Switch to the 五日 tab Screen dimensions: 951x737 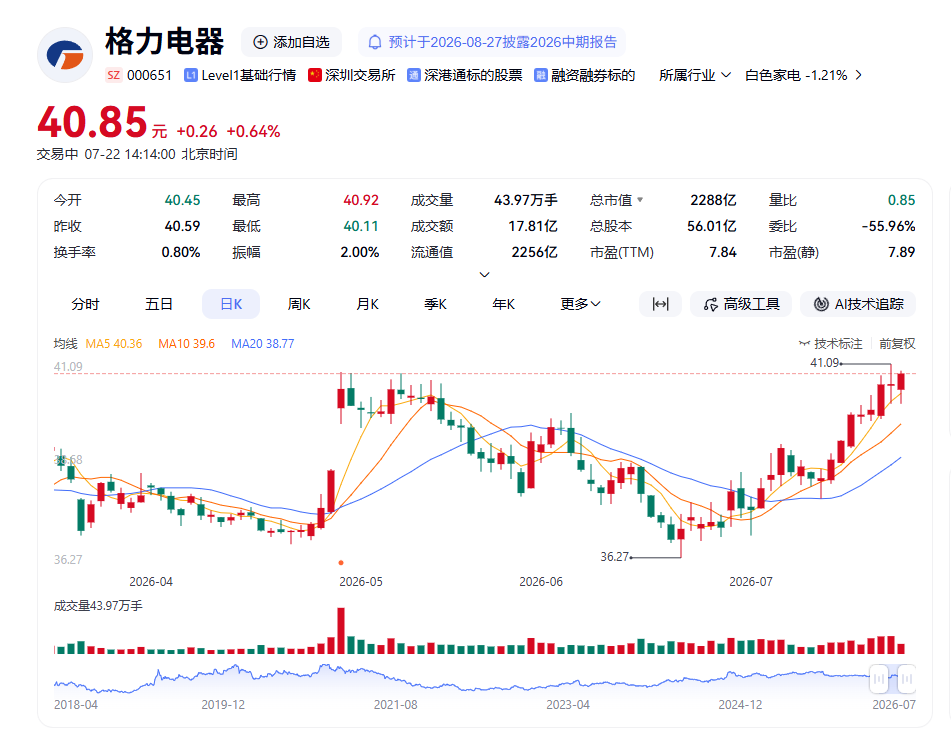(159, 304)
